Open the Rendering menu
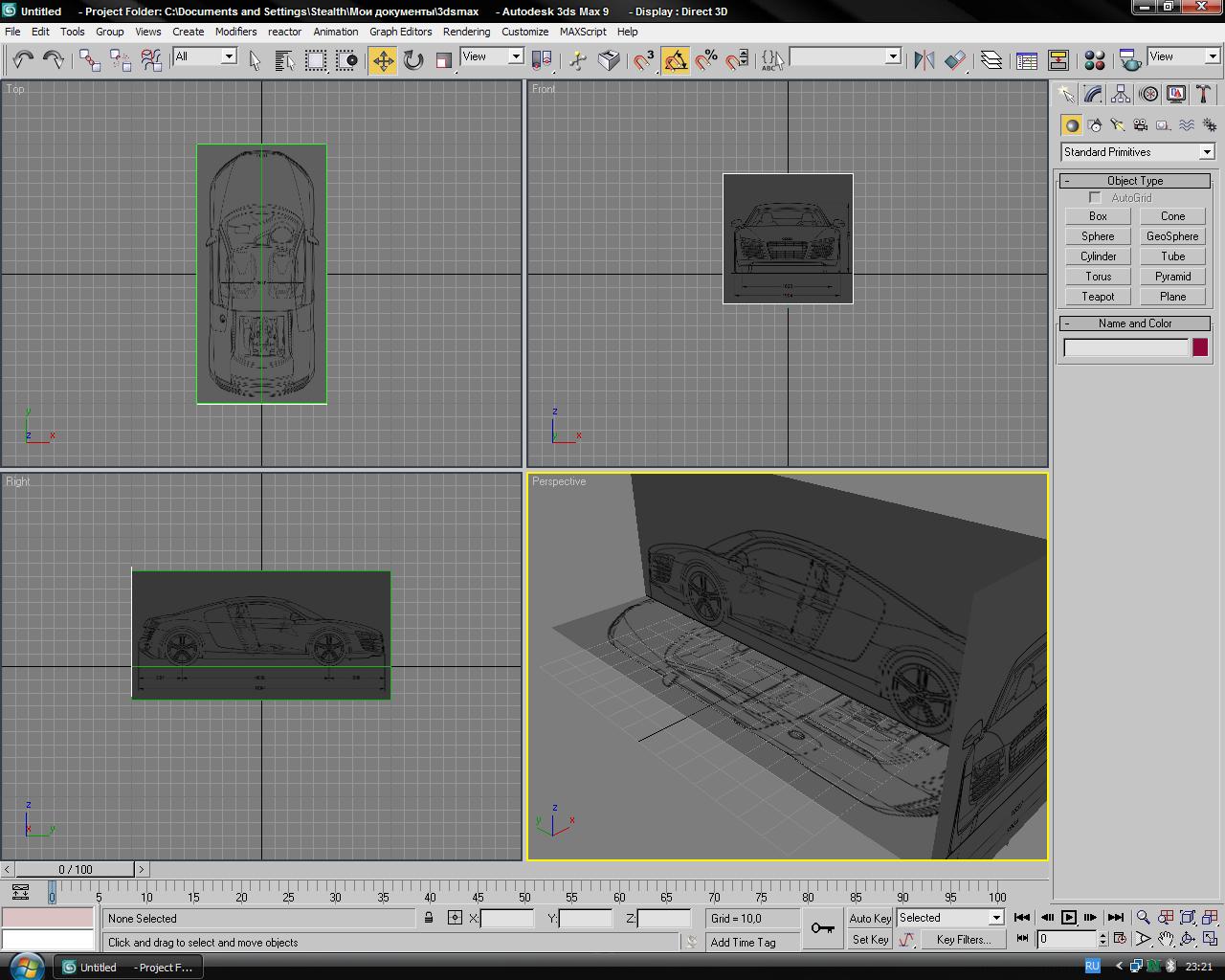This screenshot has height=980, width=1225. [x=466, y=32]
